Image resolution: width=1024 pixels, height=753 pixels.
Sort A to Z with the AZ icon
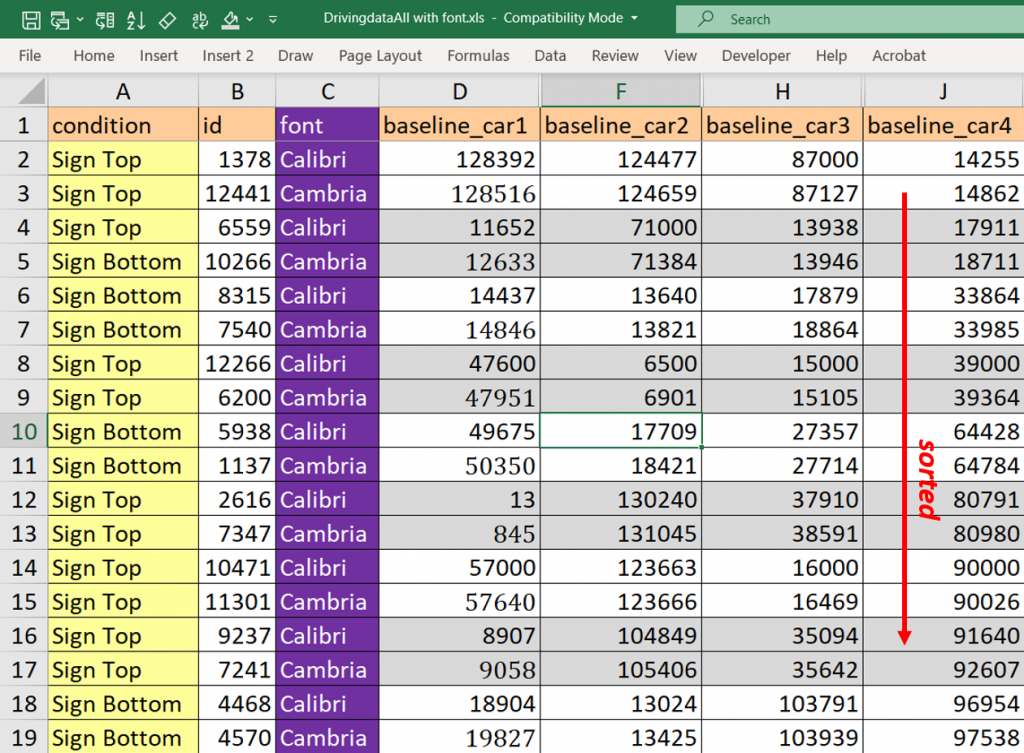(136, 20)
